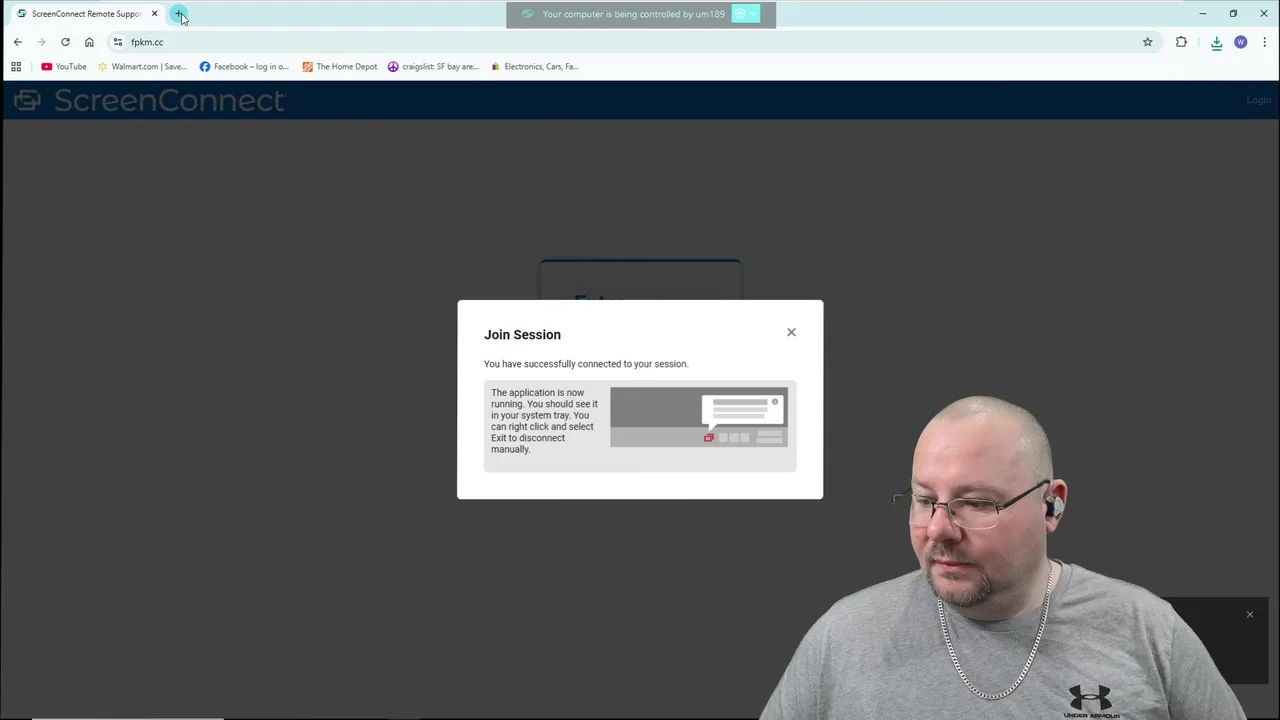Close the Join Session dialog
Image resolution: width=1280 pixels, height=720 pixels.
(x=791, y=332)
